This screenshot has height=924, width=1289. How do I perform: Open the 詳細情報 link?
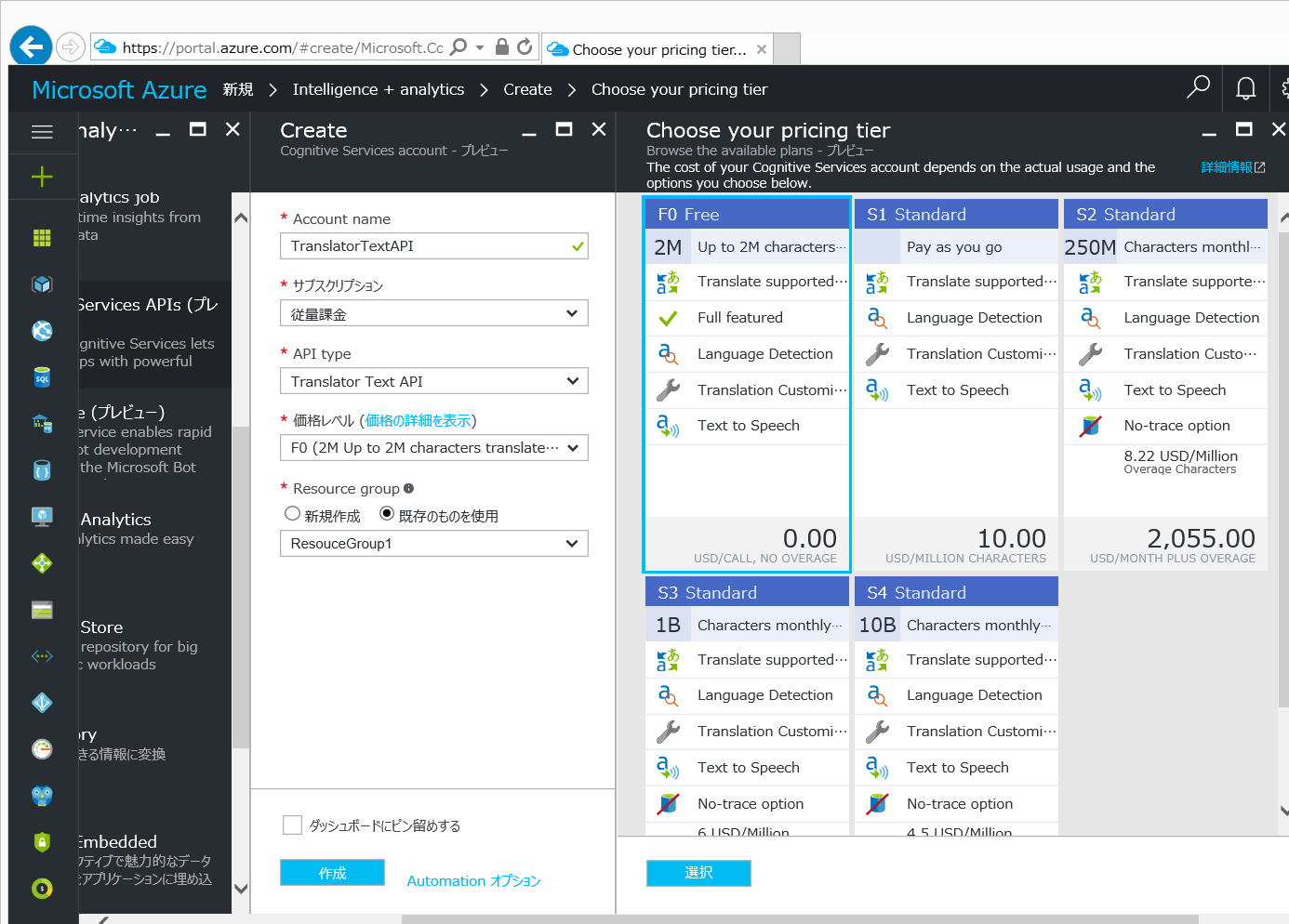point(1233,167)
